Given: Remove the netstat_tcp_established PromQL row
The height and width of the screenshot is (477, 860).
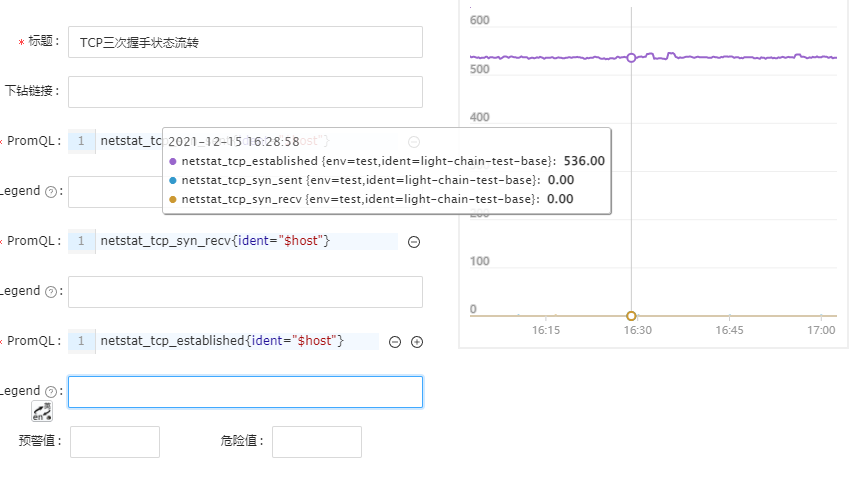Looking at the screenshot, I should [395, 342].
